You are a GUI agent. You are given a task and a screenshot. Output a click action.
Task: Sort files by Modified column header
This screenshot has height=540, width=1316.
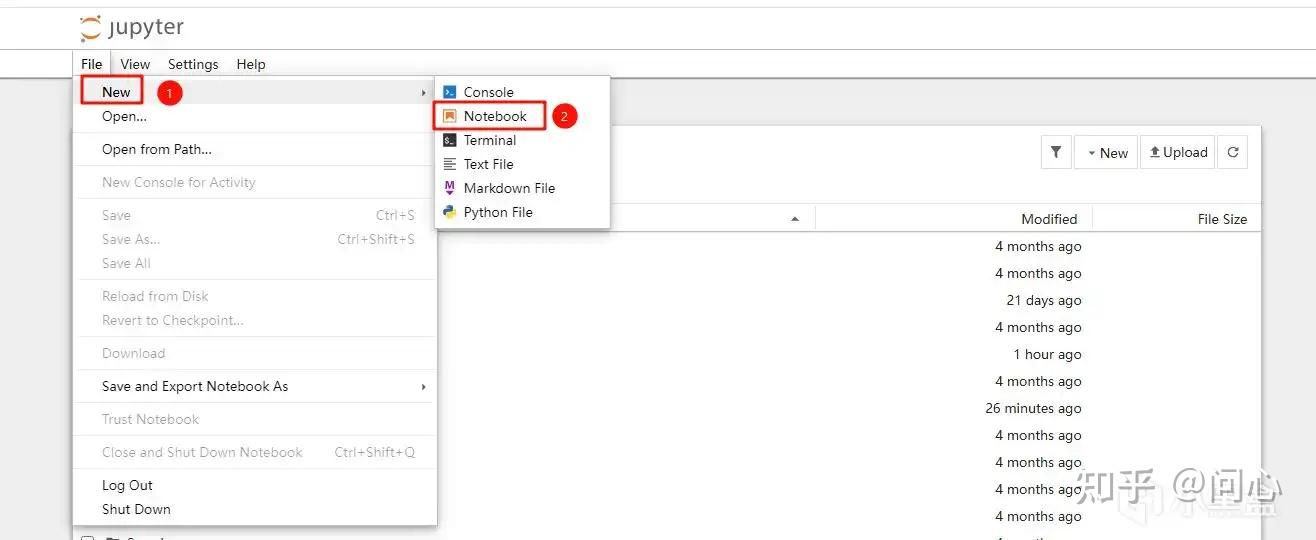point(1049,219)
